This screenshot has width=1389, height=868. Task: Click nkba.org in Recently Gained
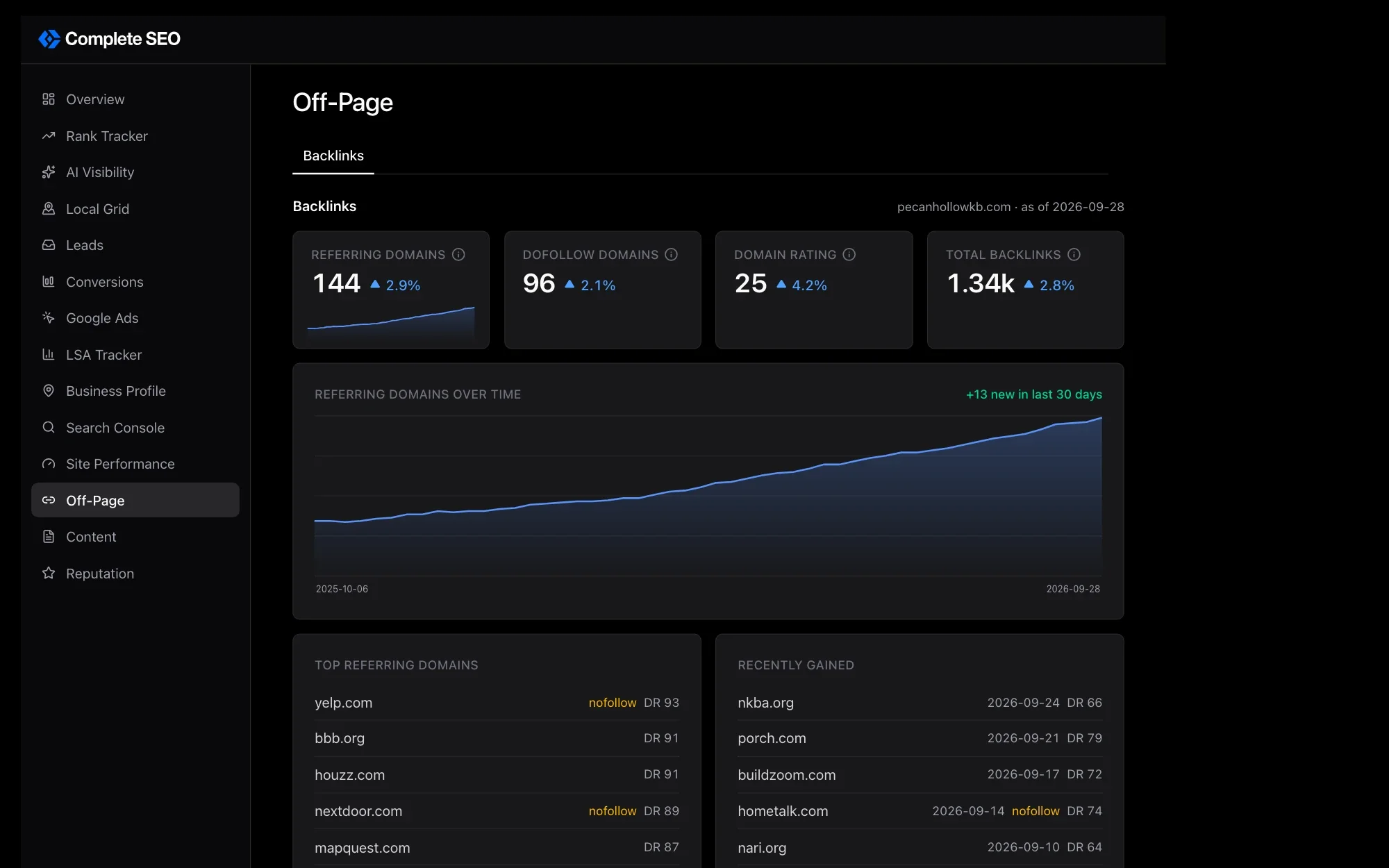920,703
